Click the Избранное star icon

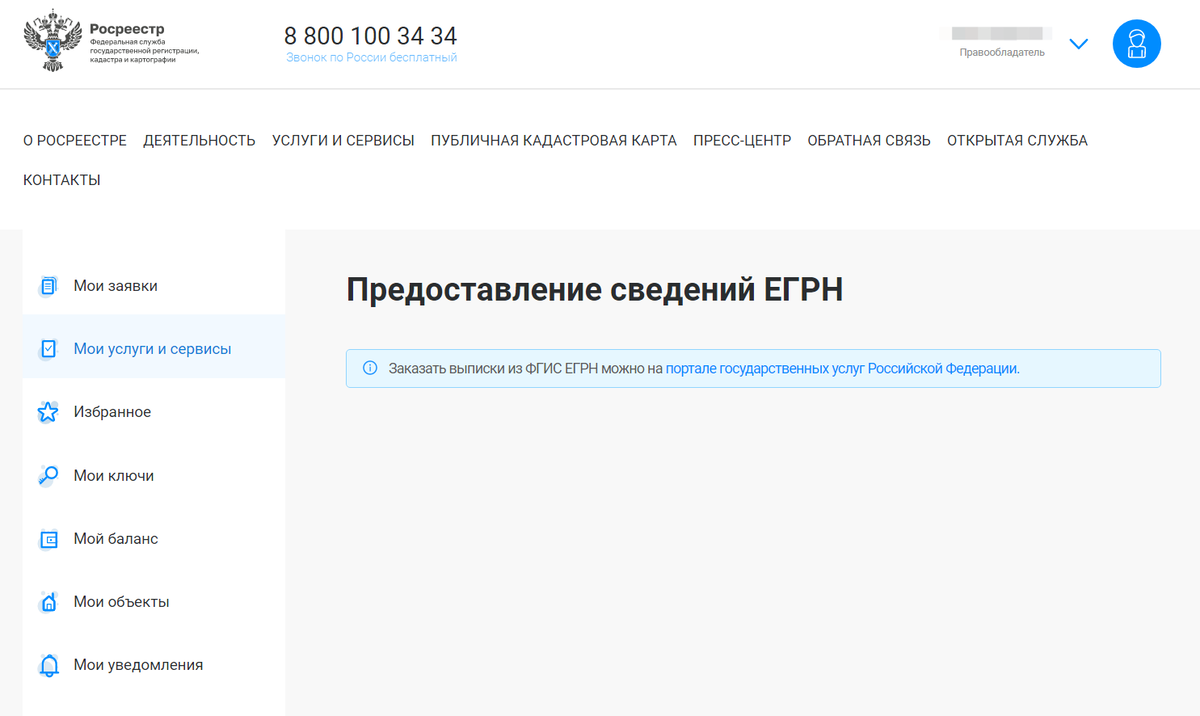point(48,412)
